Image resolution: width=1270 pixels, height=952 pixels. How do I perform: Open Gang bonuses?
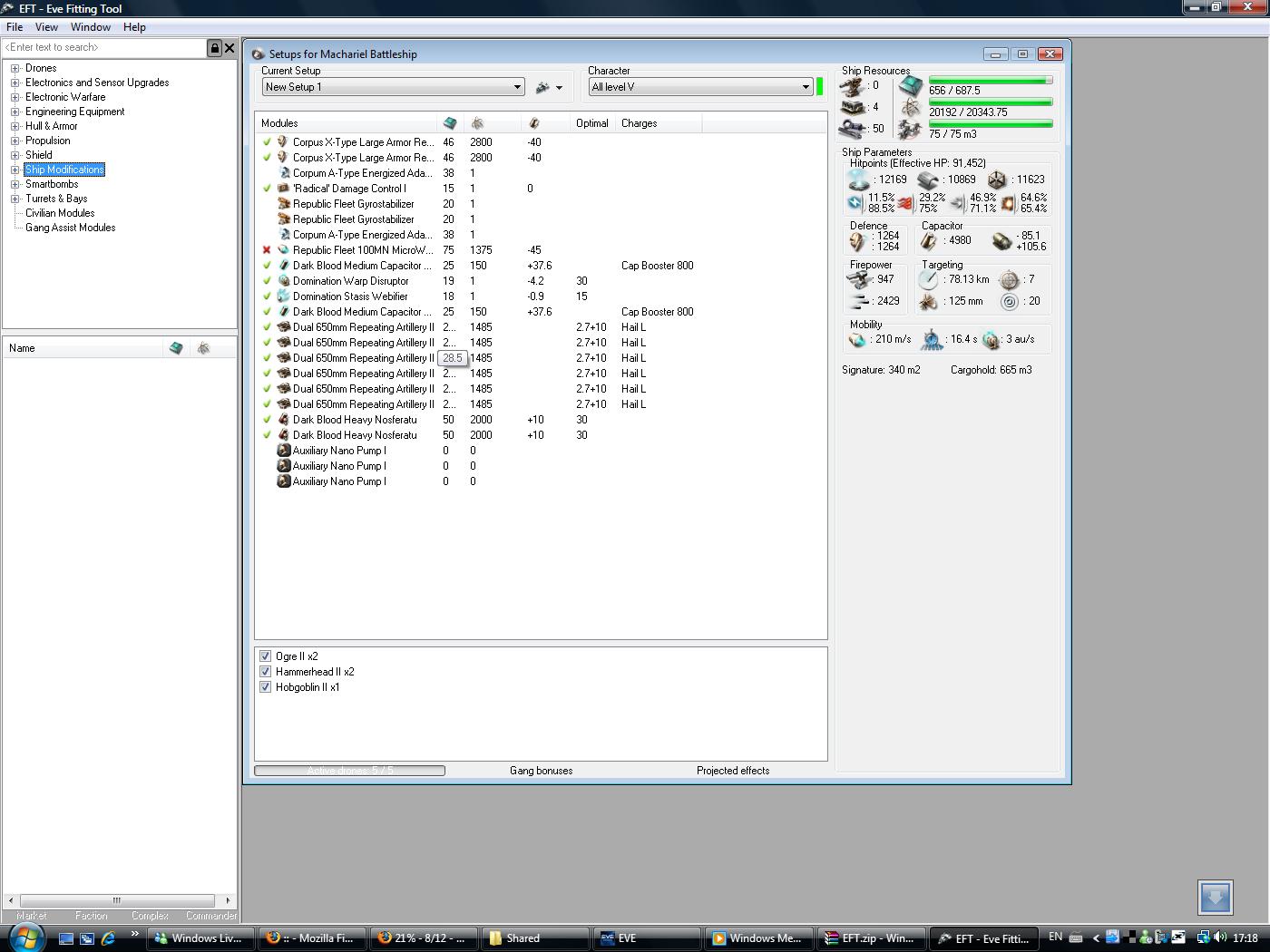coord(541,771)
